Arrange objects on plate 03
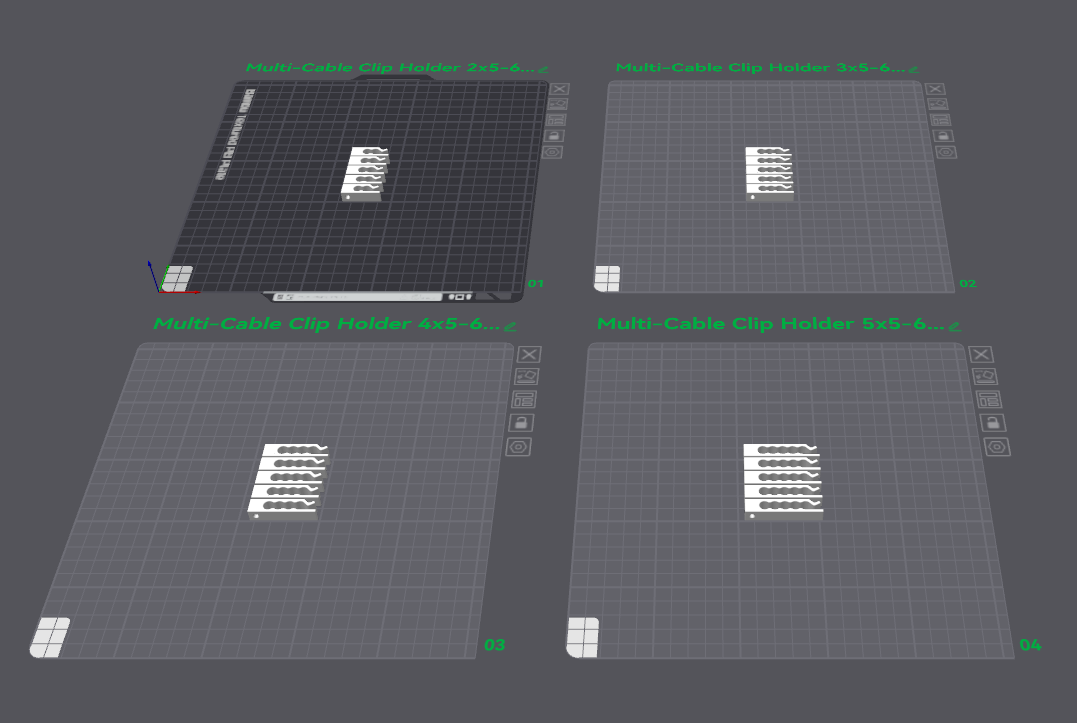The height and width of the screenshot is (723, 1077). [x=524, y=400]
